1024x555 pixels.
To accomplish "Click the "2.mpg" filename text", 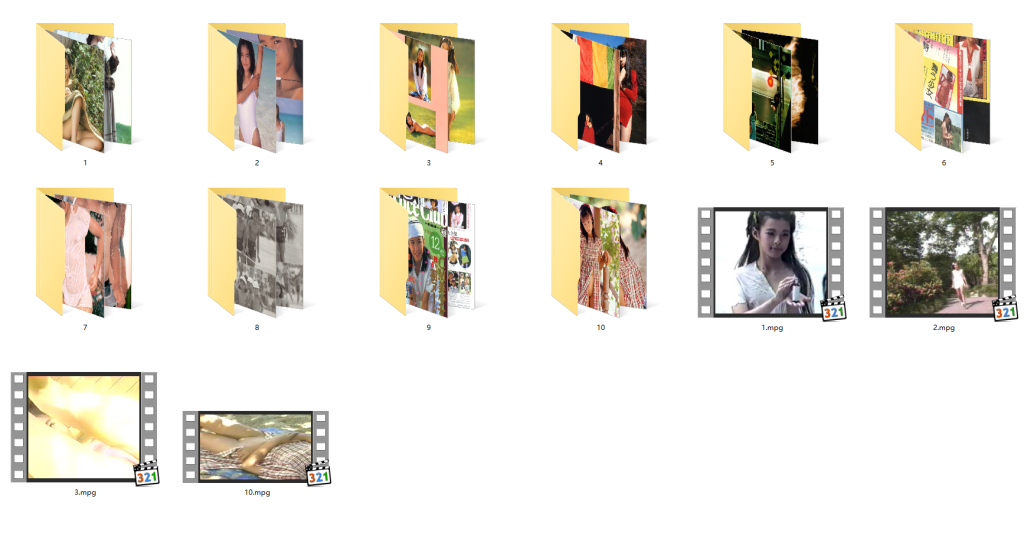I will pyautogui.click(x=943, y=328).
